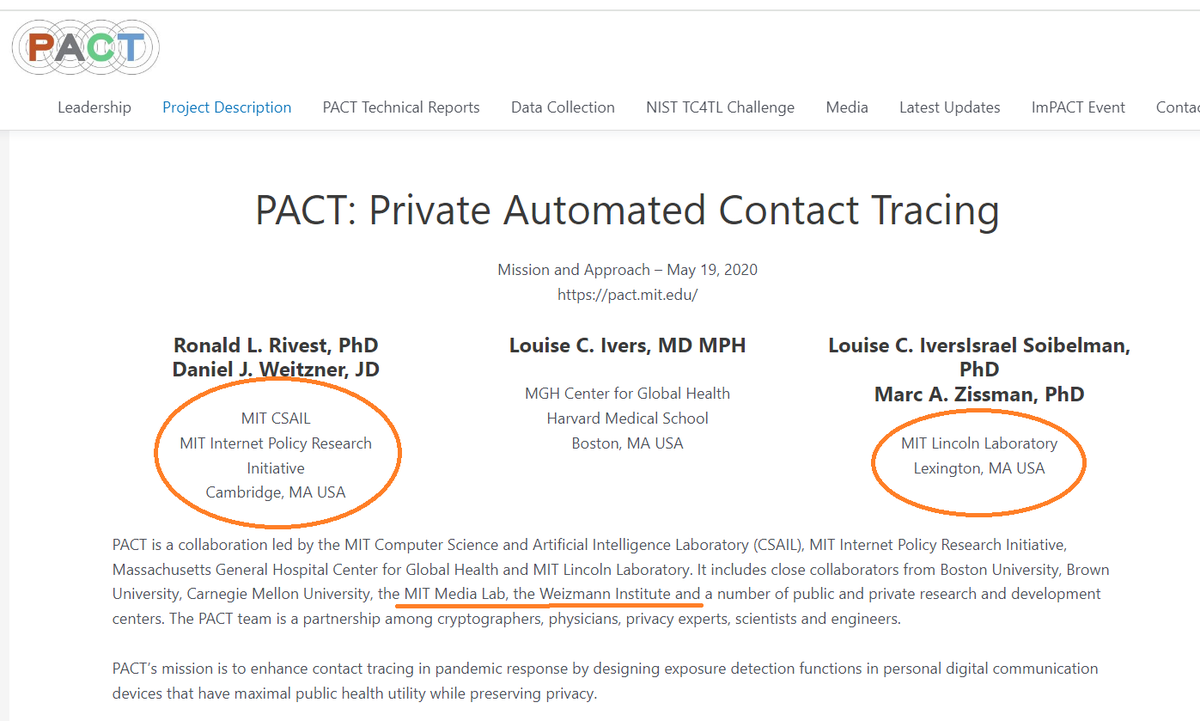Click the Mission and Approach – May 19, 2020 line
This screenshot has height=721, width=1200.
coord(627,269)
